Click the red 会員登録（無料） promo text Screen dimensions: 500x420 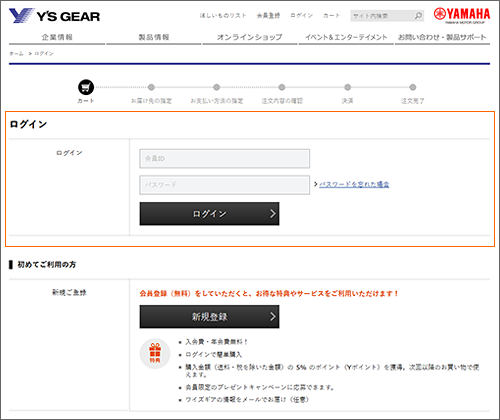(269, 294)
